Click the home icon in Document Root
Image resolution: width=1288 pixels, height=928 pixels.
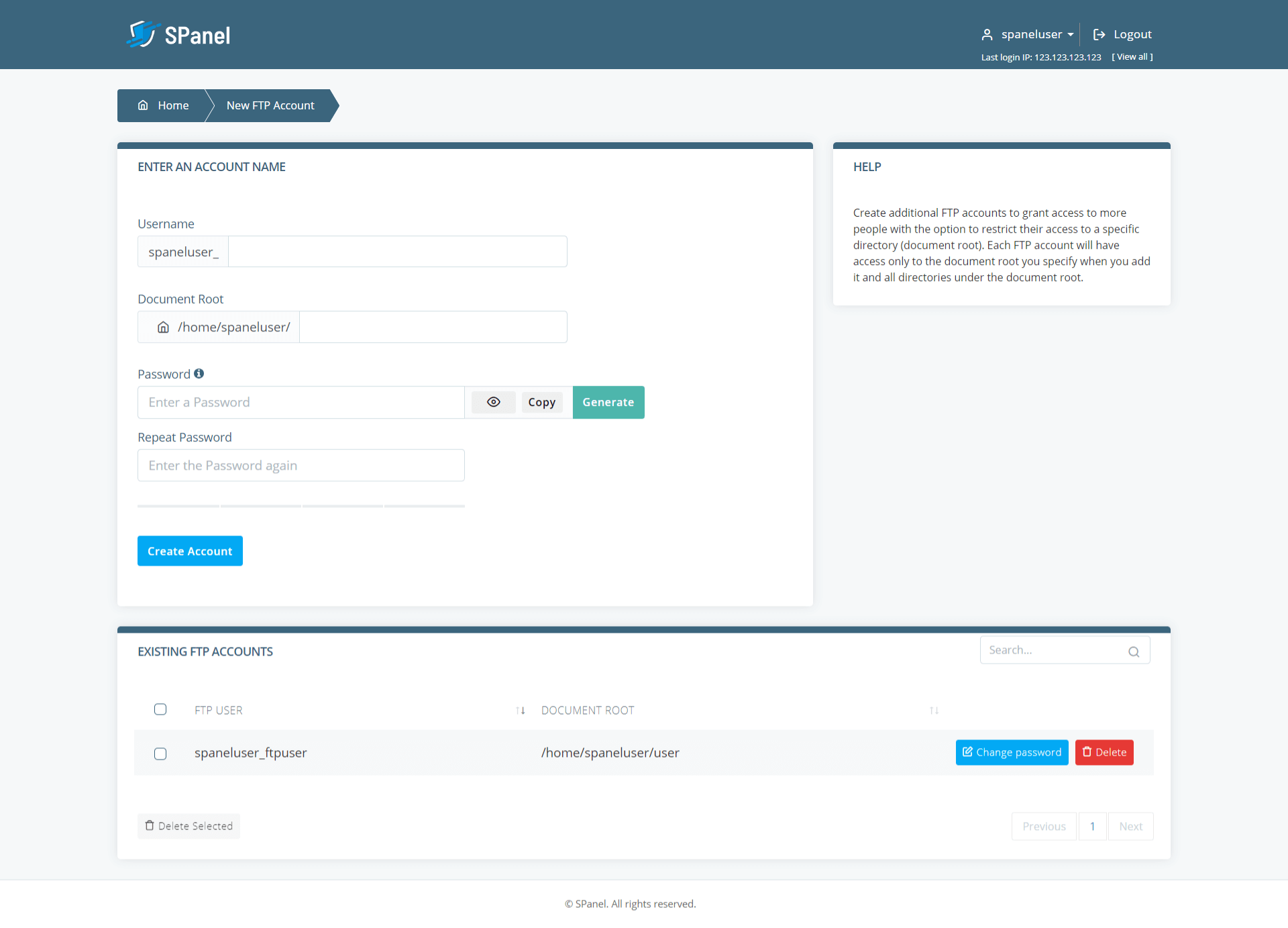(x=163, y=327)
